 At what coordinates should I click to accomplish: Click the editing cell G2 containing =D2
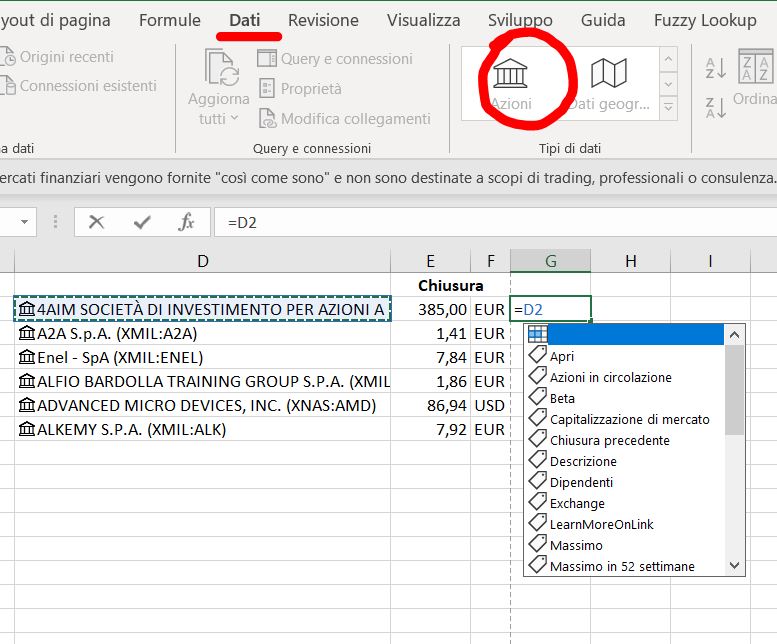click(551, 309)
